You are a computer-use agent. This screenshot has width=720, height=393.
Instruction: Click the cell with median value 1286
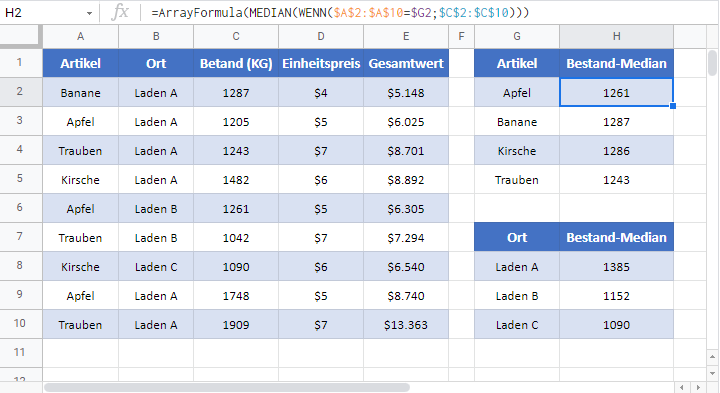pos(617,151)
